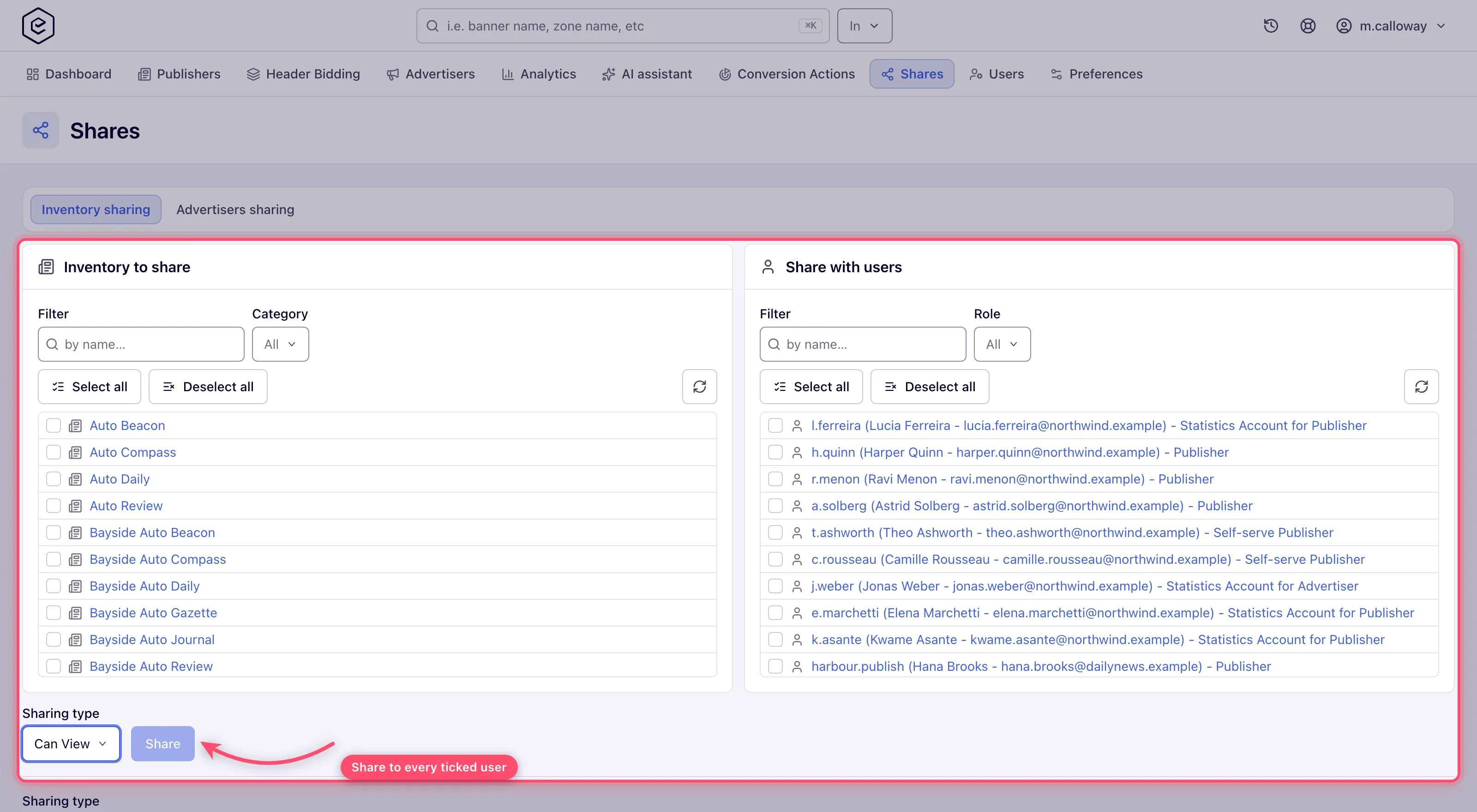Click the user icon beside j.weber
1477x812 pixels.
tap(796, 586)
